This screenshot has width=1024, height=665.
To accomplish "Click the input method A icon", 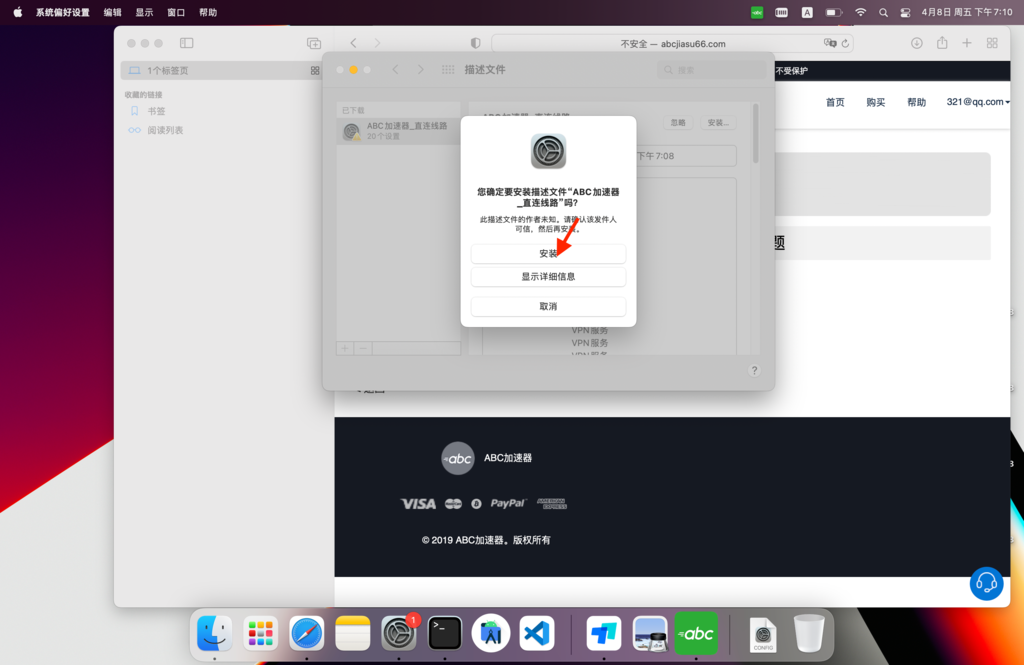I will click(x=807, y=12).
